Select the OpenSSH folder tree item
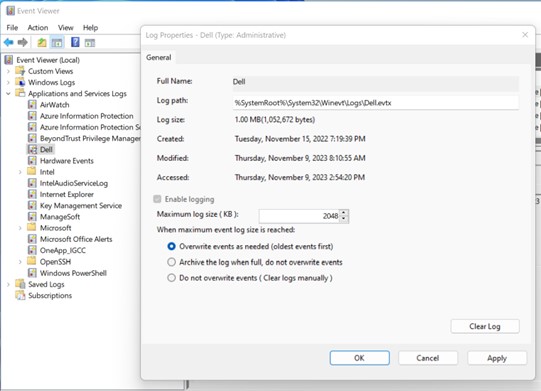Screen dimensions: 541x391 point(55,262)
